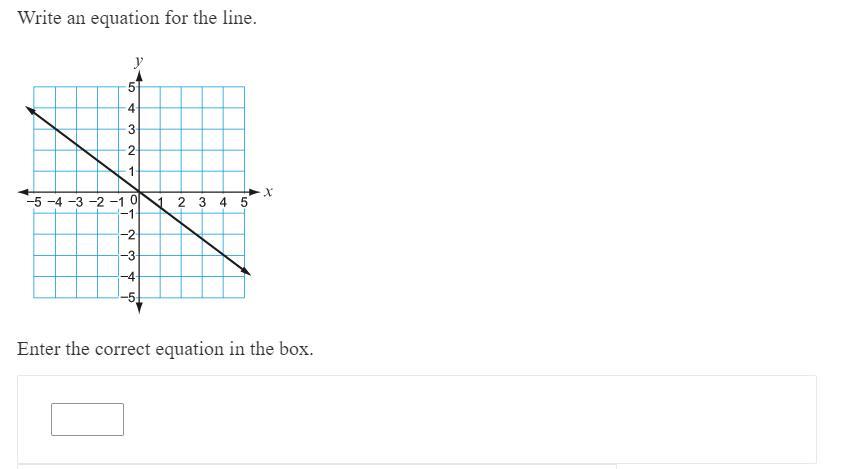The height and width of the screenshot is (469, 848).
Task: Click the italic y axis label
Action: (x=139, y=62)
